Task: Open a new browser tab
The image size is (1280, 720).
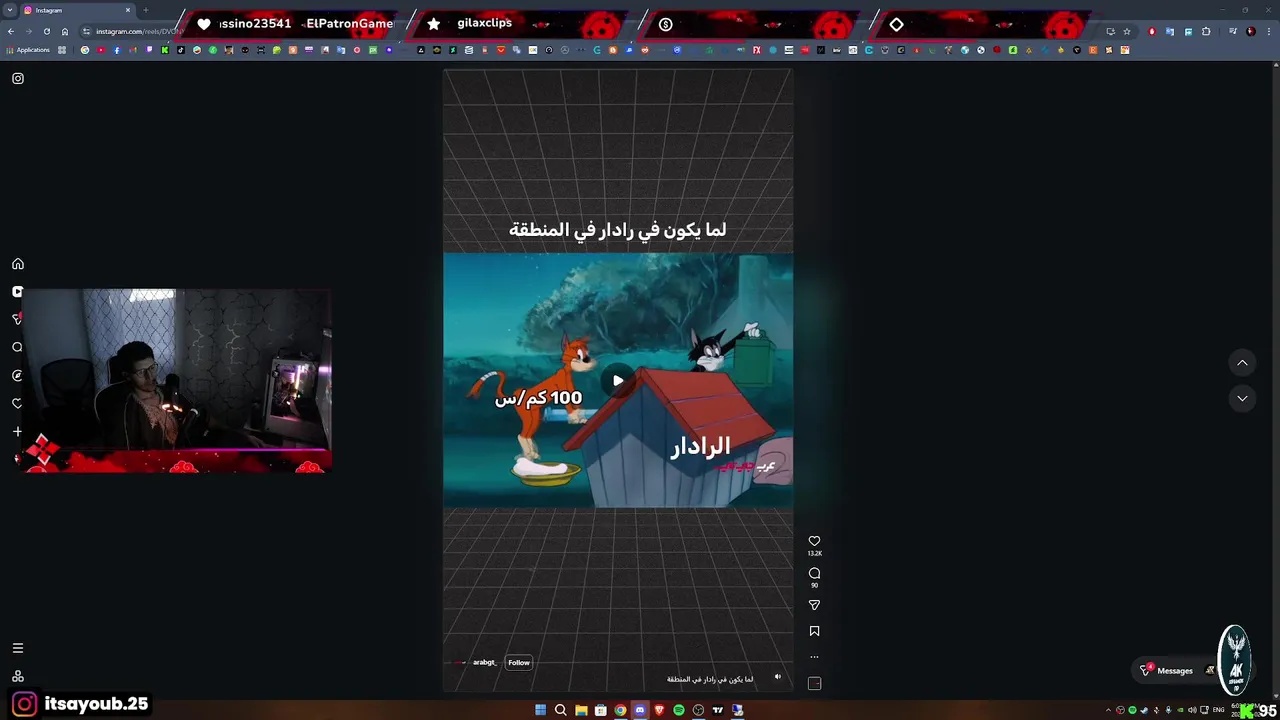Action: [x=146, y=10]
